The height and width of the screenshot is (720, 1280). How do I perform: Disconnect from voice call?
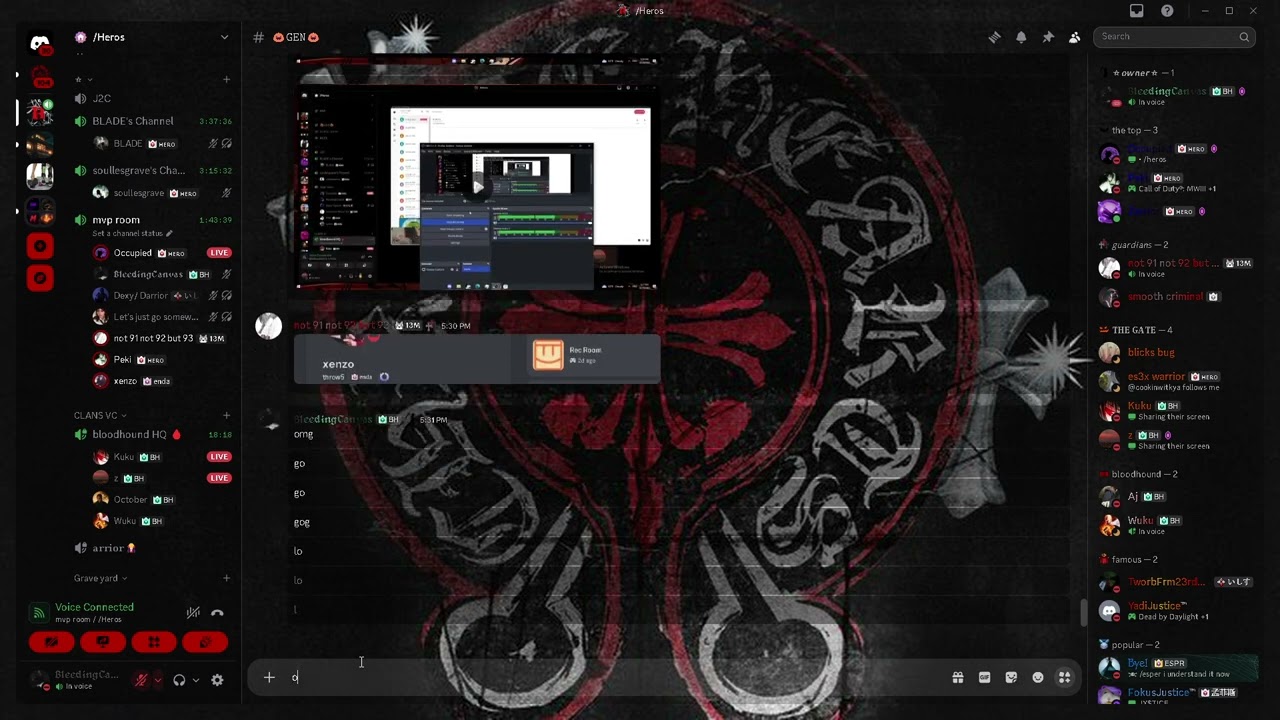217,612
